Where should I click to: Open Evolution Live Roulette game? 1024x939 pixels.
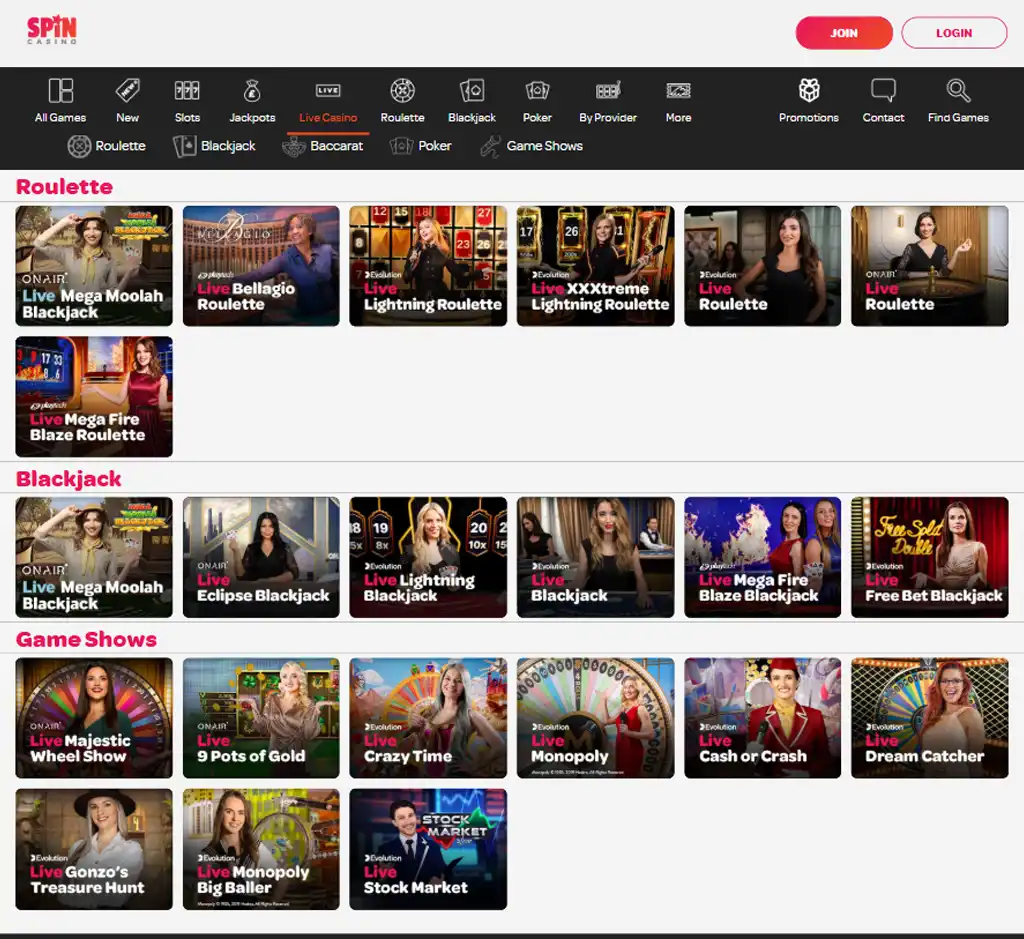tap(763, 266)
